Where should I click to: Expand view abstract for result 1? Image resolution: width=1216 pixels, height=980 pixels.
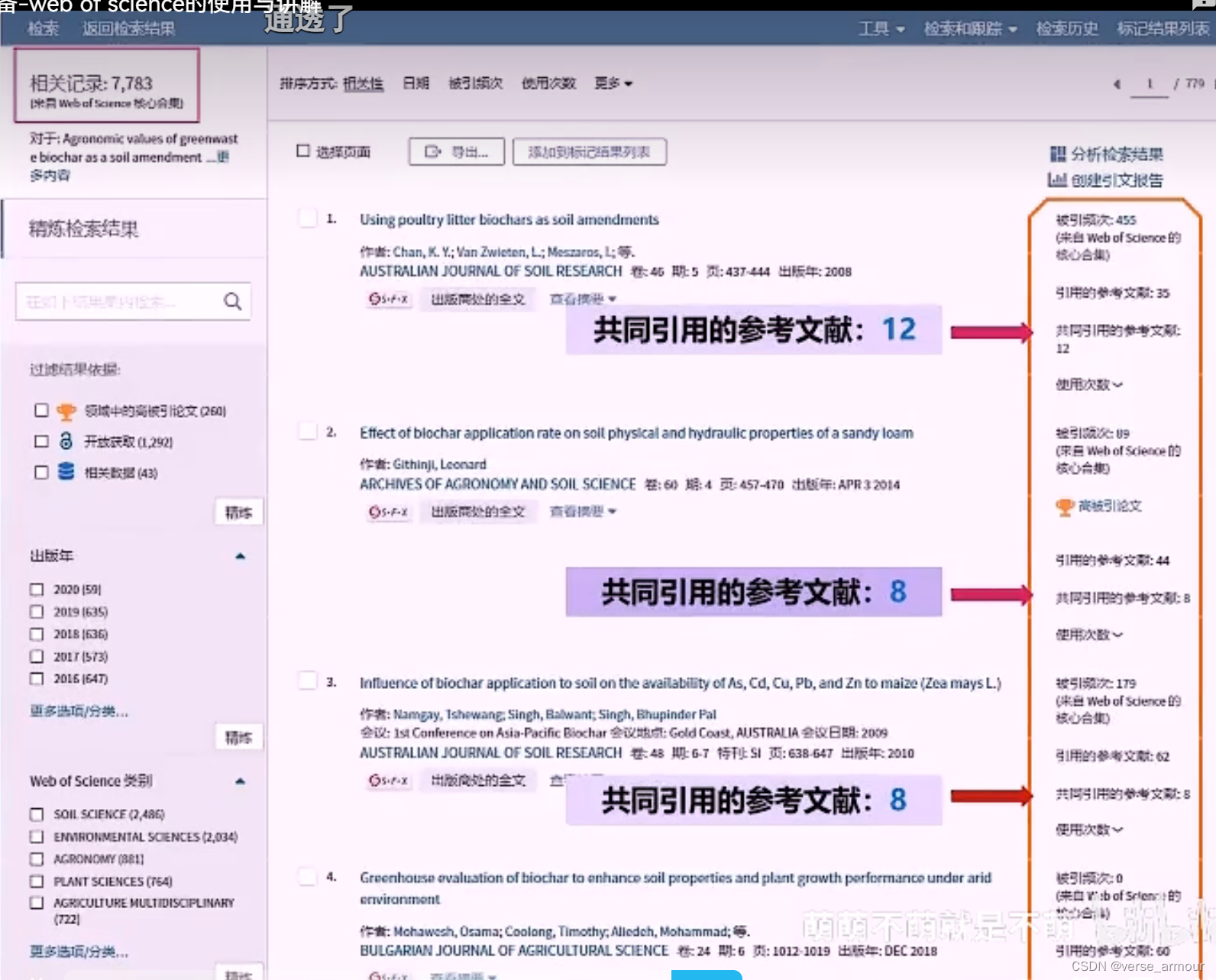click(x=583, y=299)
